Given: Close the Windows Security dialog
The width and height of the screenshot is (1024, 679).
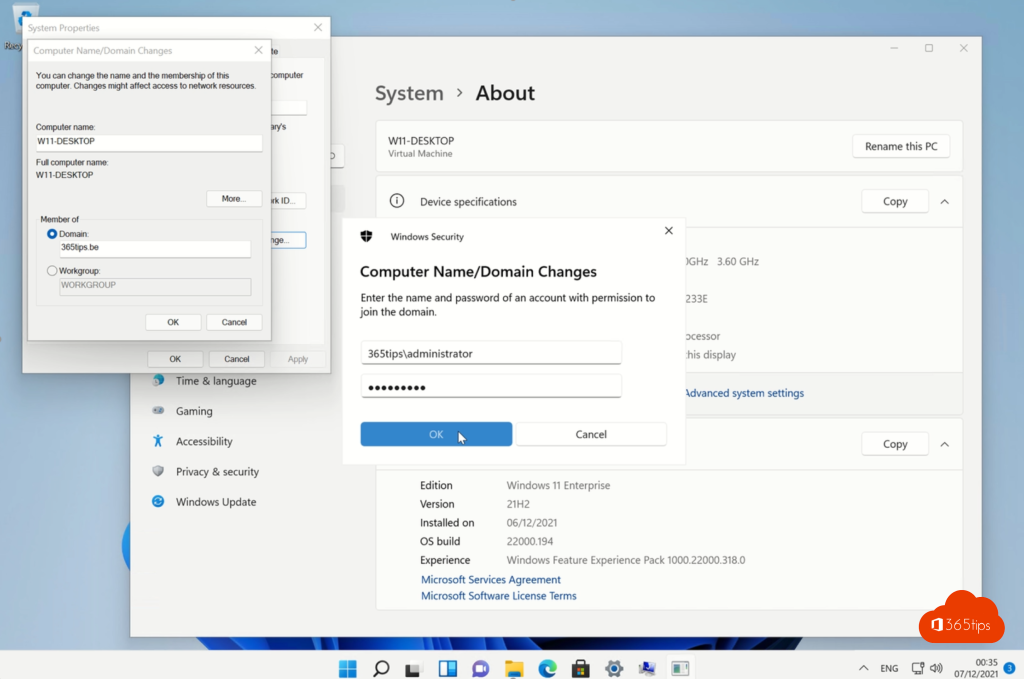Looking at the screenshot, I should click(x=669, y=230).
